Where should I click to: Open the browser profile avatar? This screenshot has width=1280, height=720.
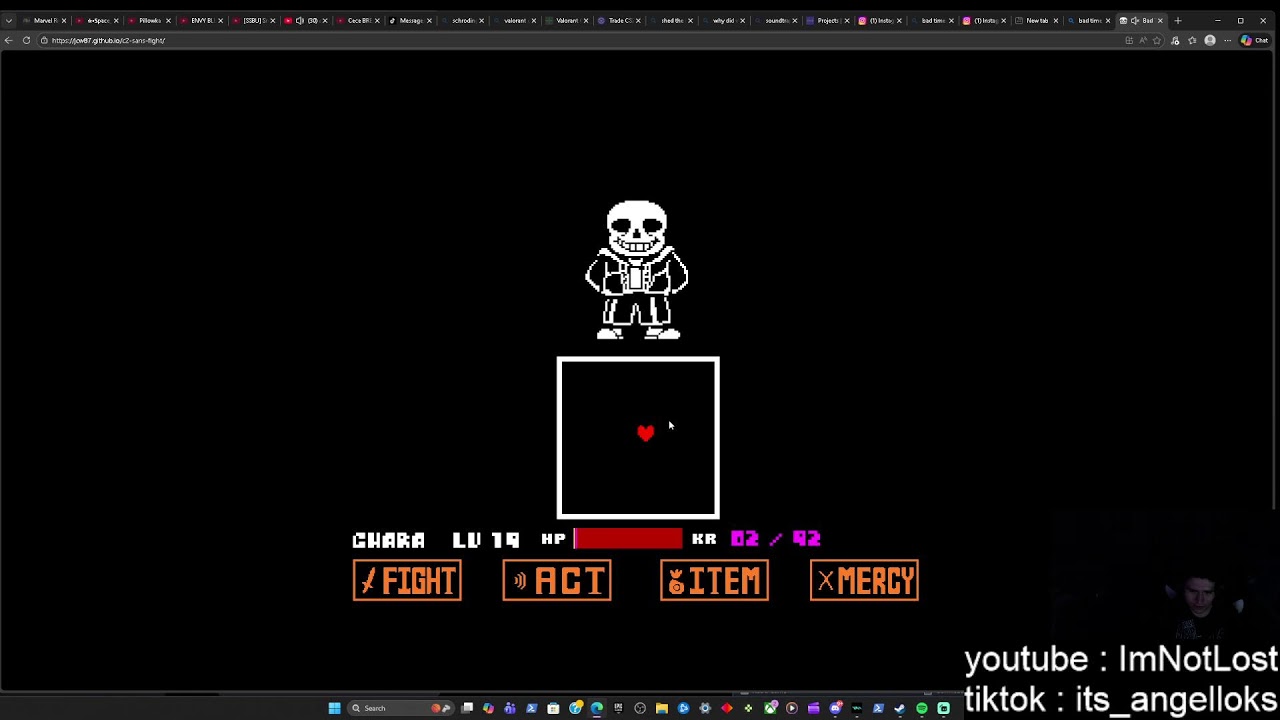(x=1209, y=40)
